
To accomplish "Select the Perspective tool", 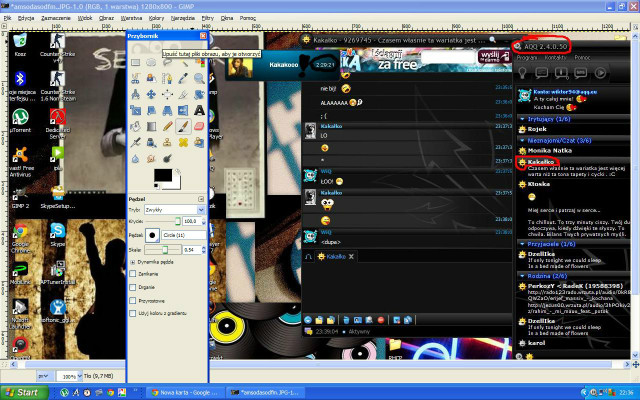I will pos(167,110).
